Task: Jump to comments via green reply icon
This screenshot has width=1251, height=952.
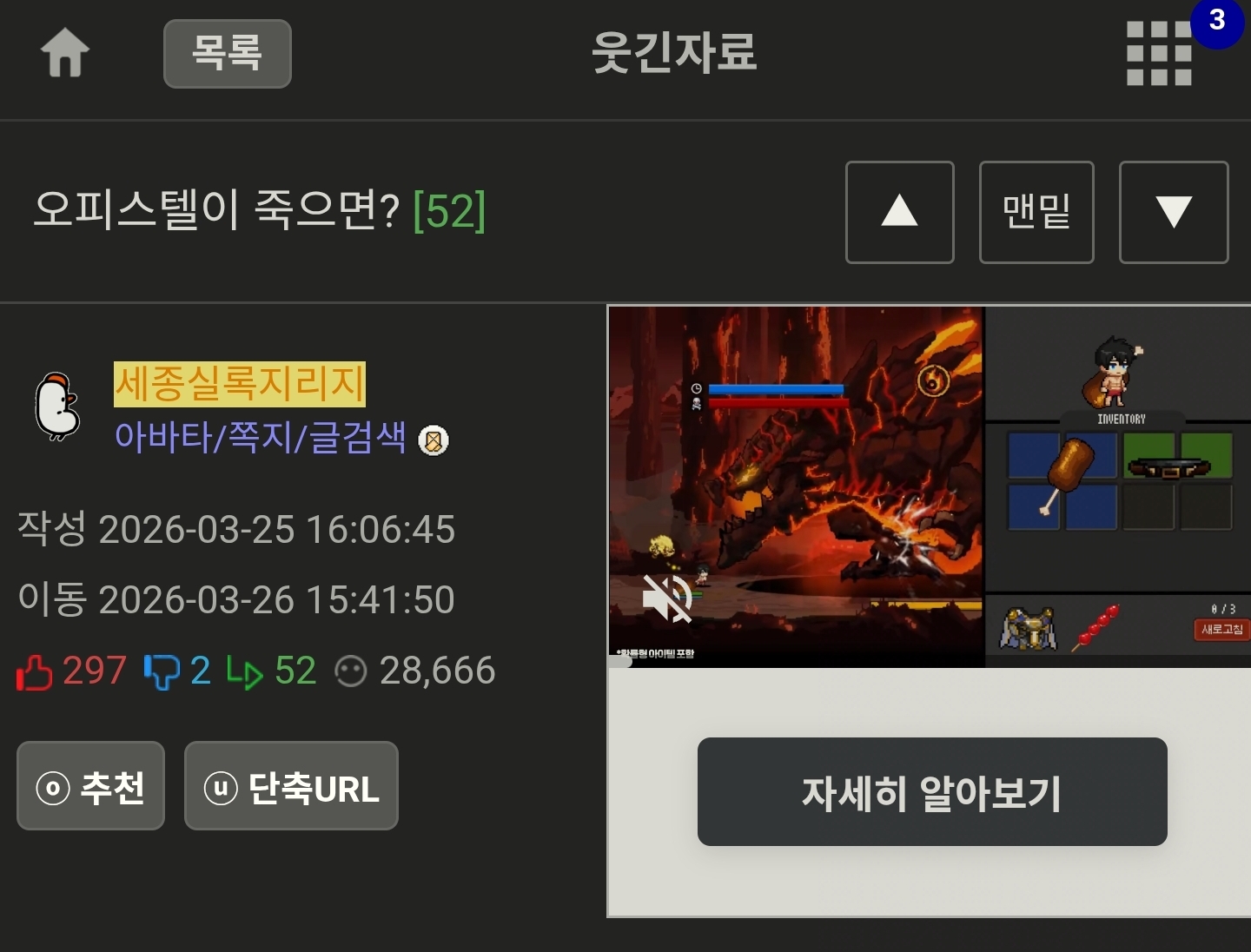Action: click(244, 671)
